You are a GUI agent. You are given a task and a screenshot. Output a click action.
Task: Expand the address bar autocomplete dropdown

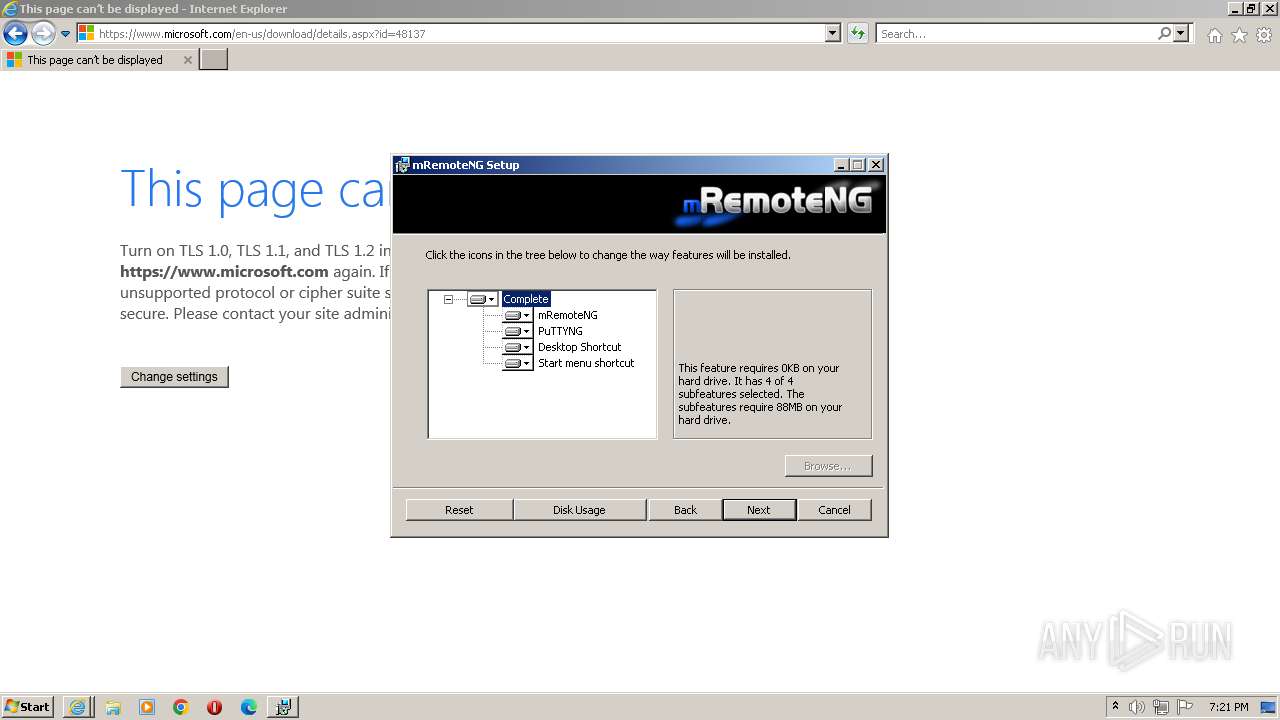(833, 33)
